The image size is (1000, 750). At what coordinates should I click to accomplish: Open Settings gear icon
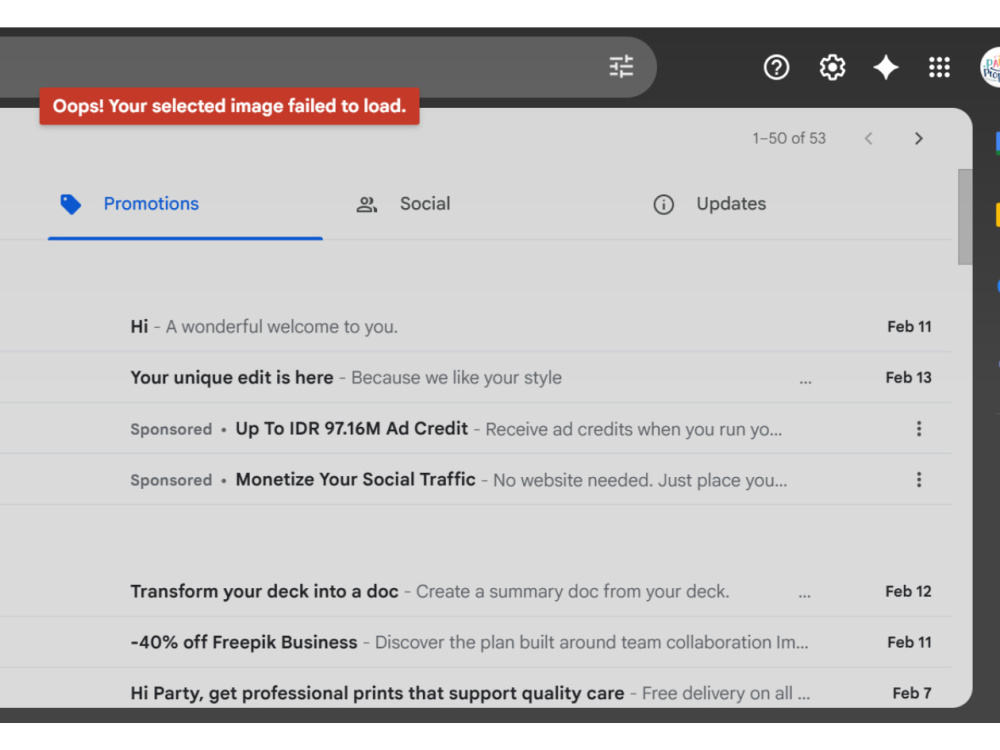pyautogui.click(x=832, y=67)
